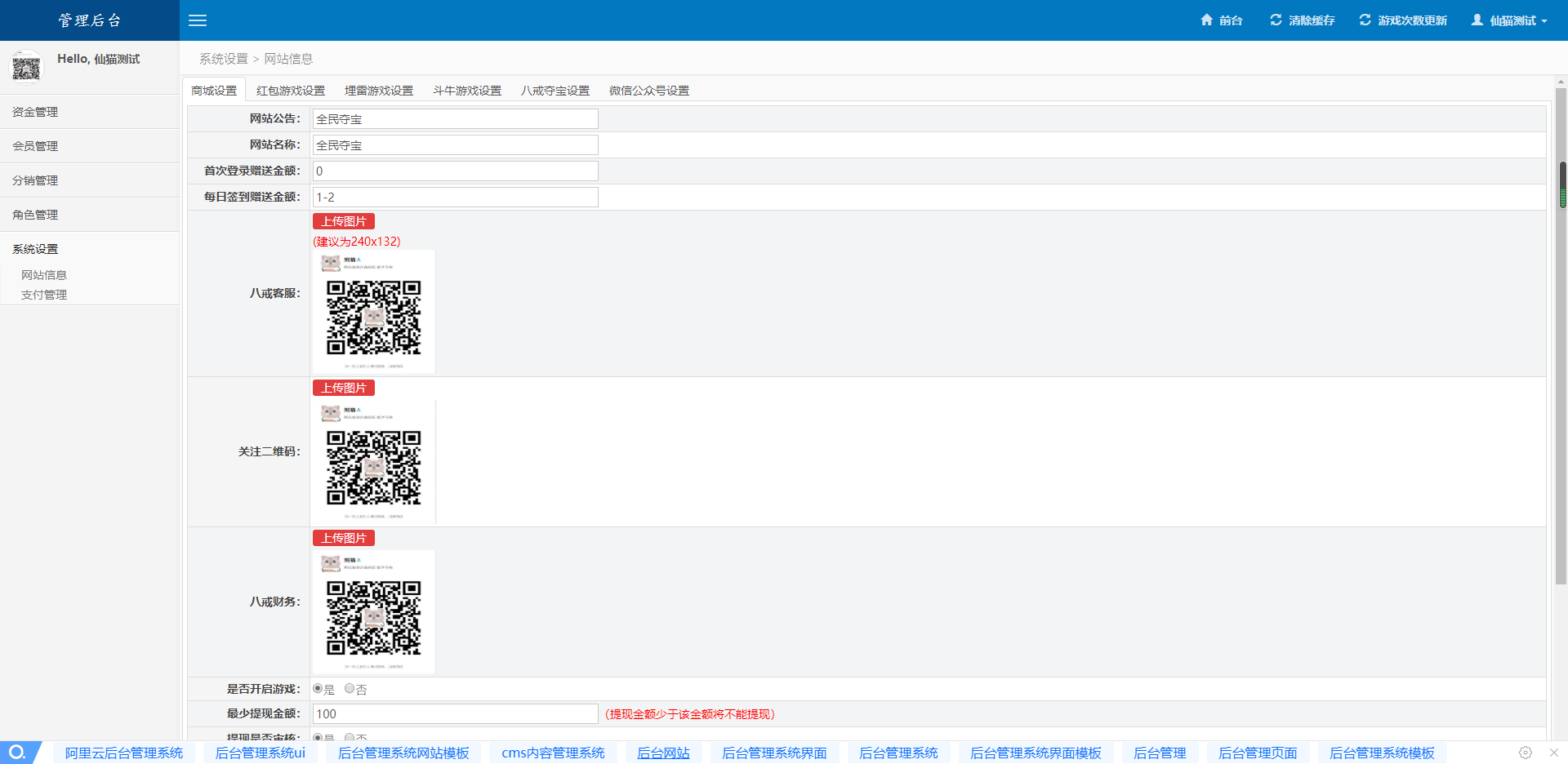This screenshot has width=1568, height=764.
Task: Click the 网站公告 input field
Action: pyautogui.click(x=456, y=119)
